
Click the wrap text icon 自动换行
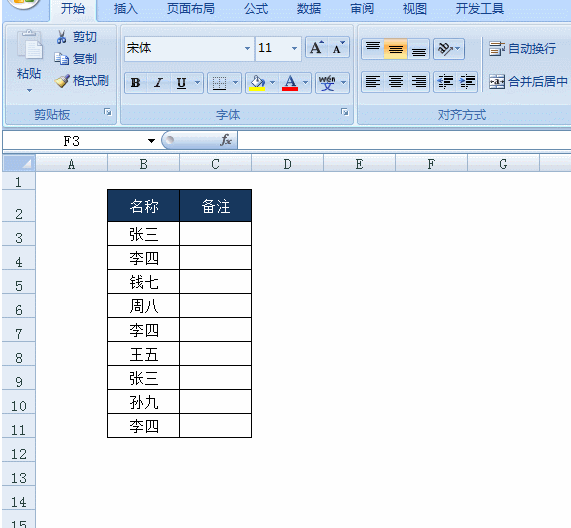click(x=522, y=48)
